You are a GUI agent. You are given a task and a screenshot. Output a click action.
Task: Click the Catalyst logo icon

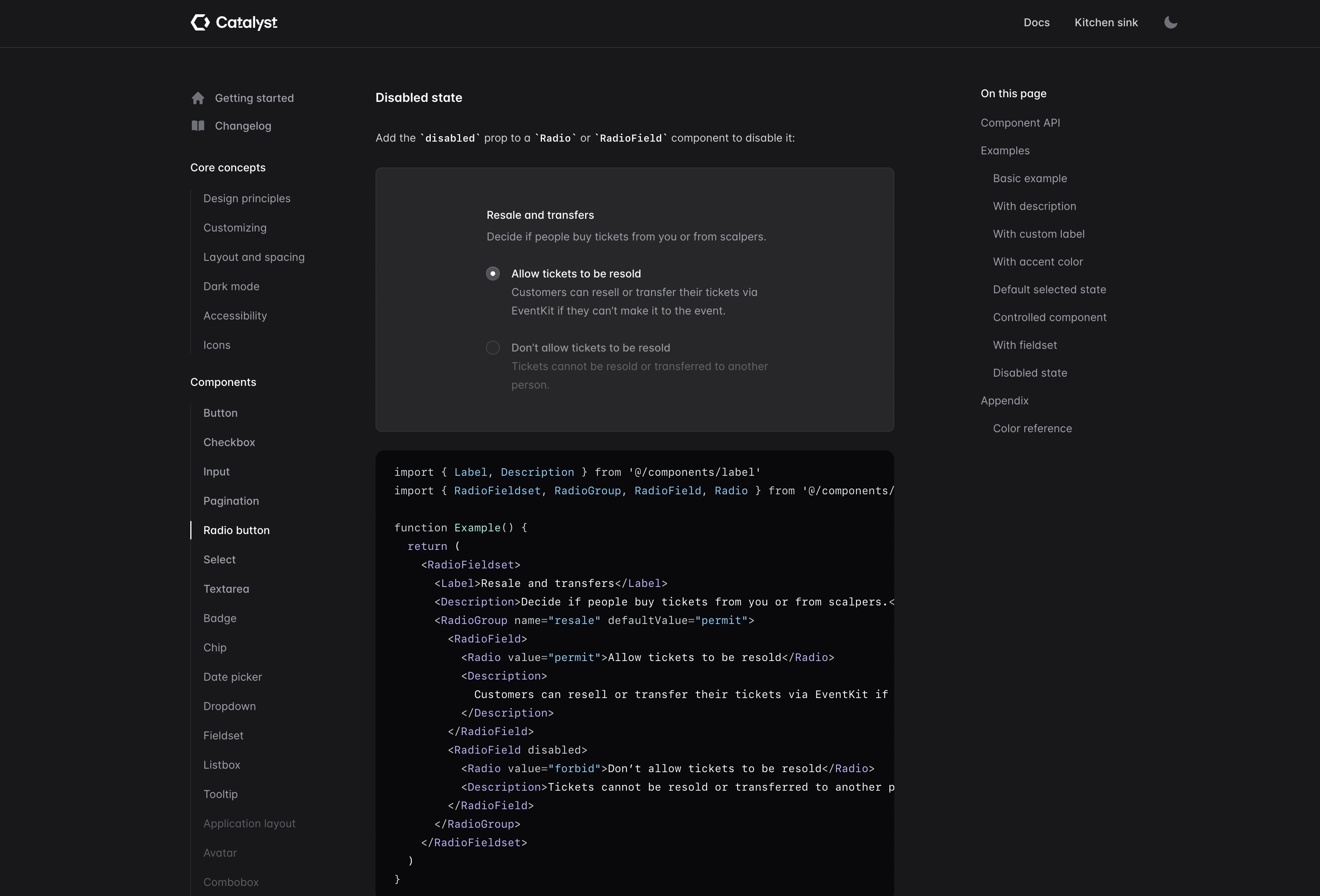[200, 23]
